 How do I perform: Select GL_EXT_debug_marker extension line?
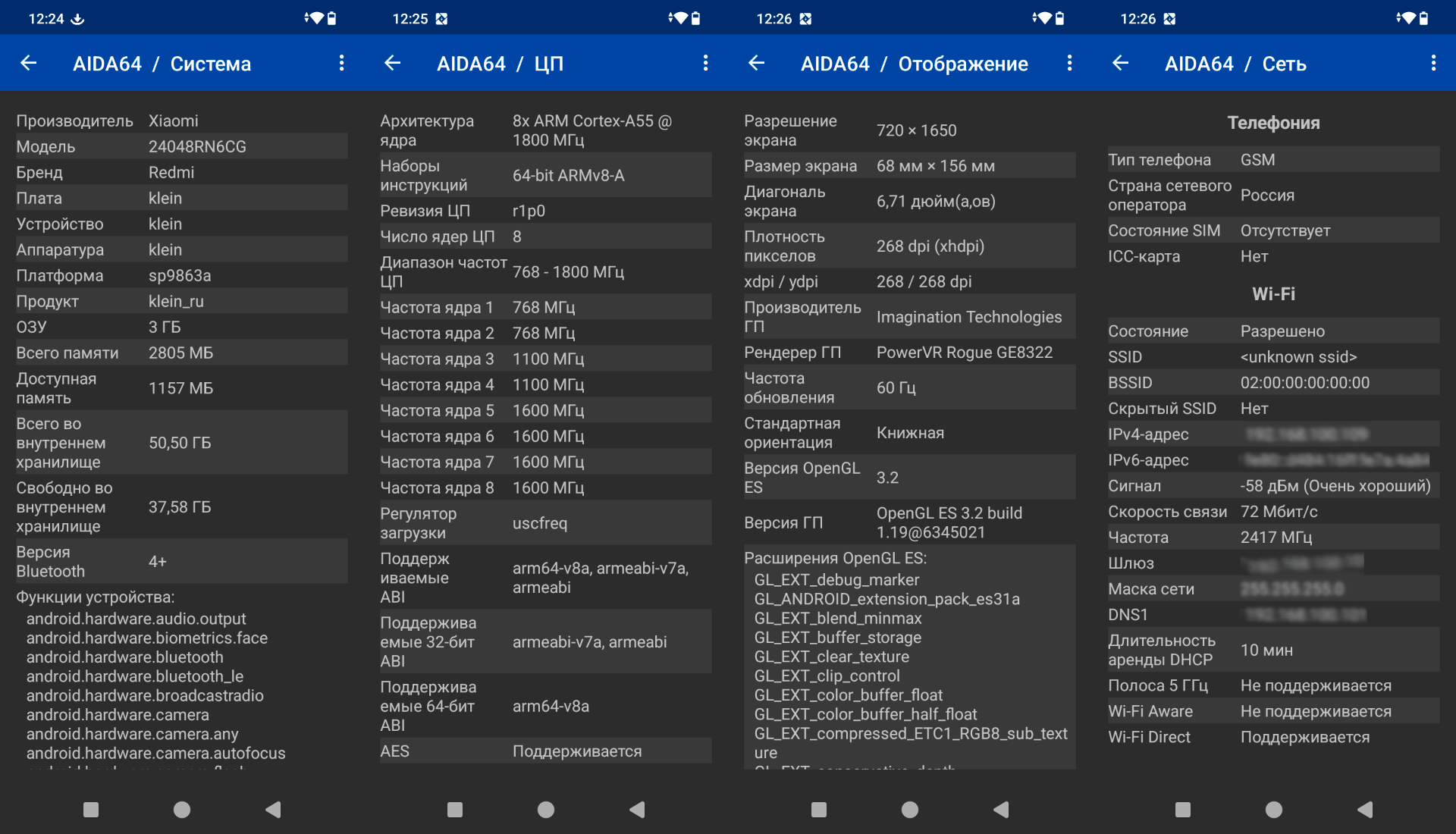point(836,580)
